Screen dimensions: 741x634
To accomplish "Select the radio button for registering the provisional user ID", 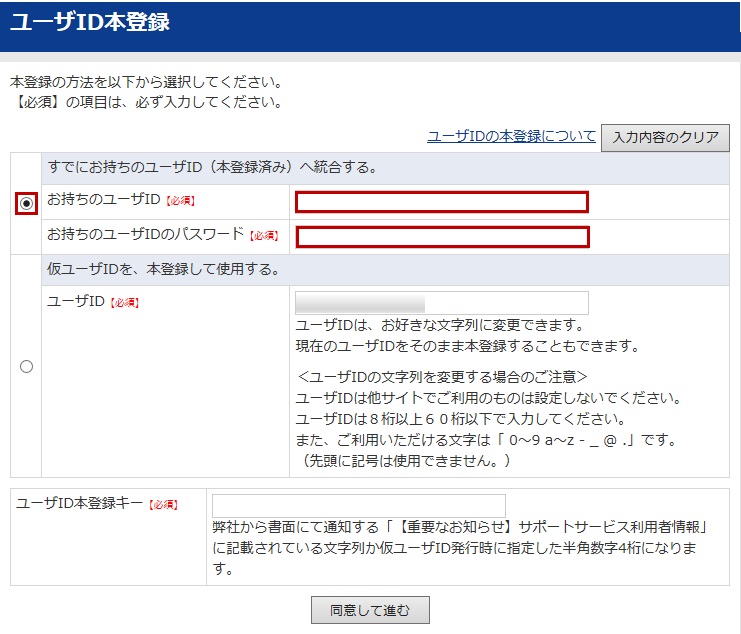I will pyautogui.click(x=26, y=366).
